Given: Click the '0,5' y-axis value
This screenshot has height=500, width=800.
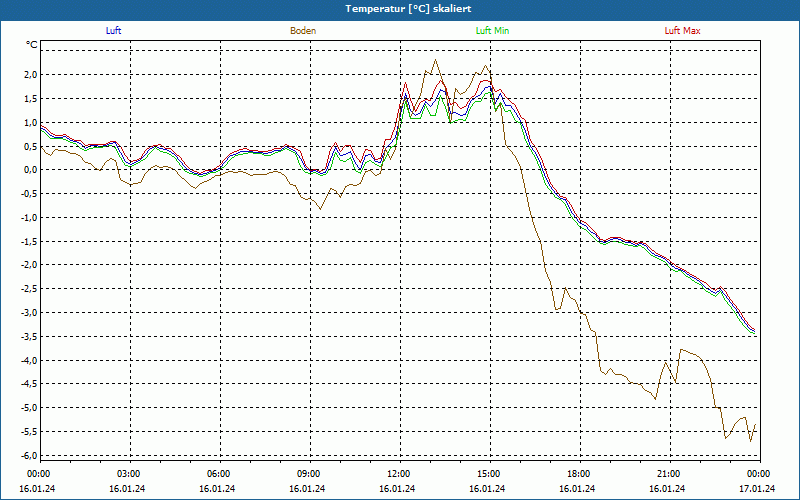Looking at the screenshot, I should point(31,146).
